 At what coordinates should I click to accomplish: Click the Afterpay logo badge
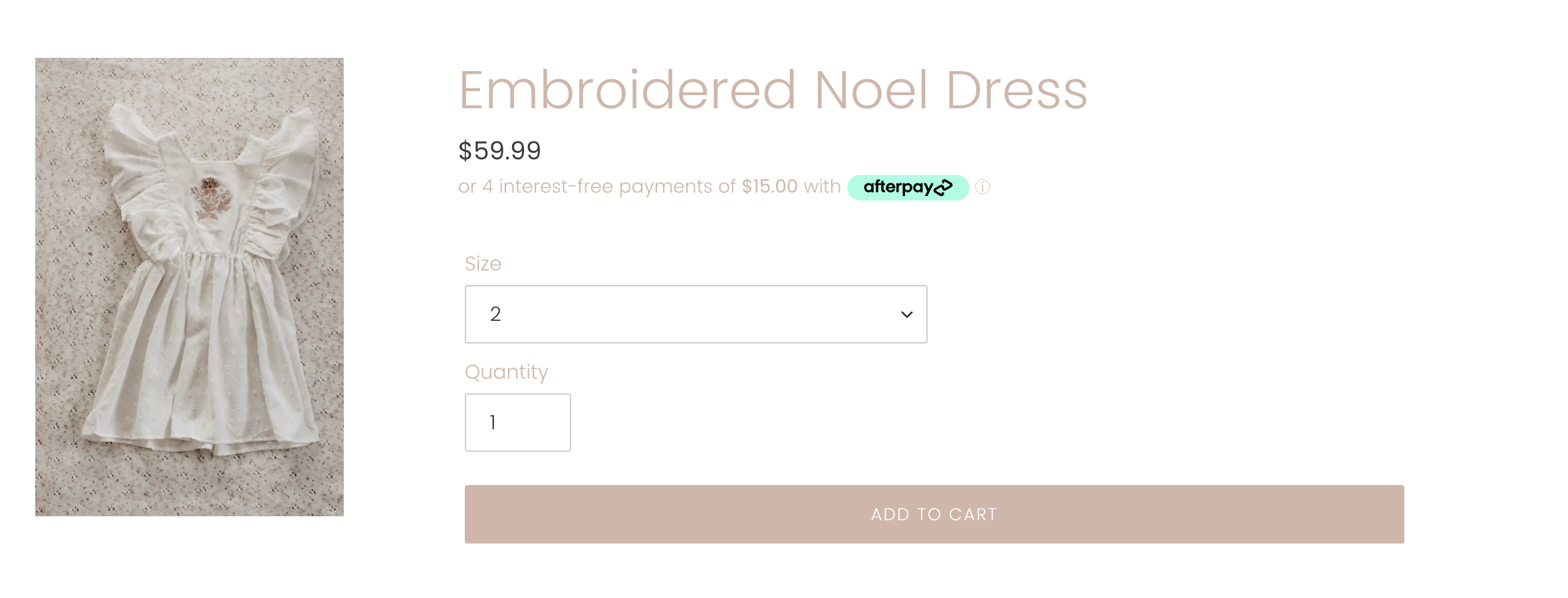point(908,187)
